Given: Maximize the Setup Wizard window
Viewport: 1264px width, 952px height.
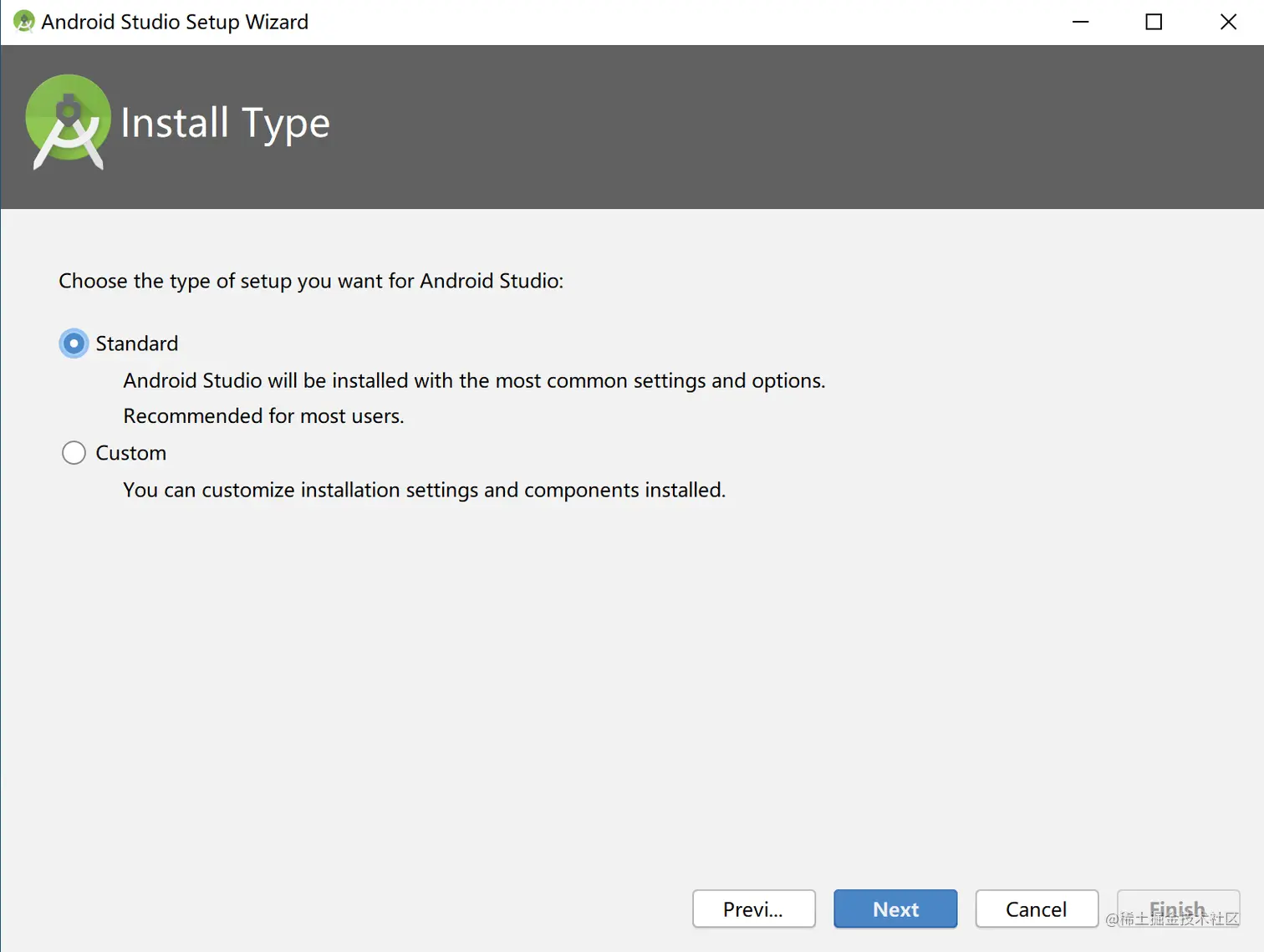Looking at the screenshot, I should click(x=1154, y=22).
